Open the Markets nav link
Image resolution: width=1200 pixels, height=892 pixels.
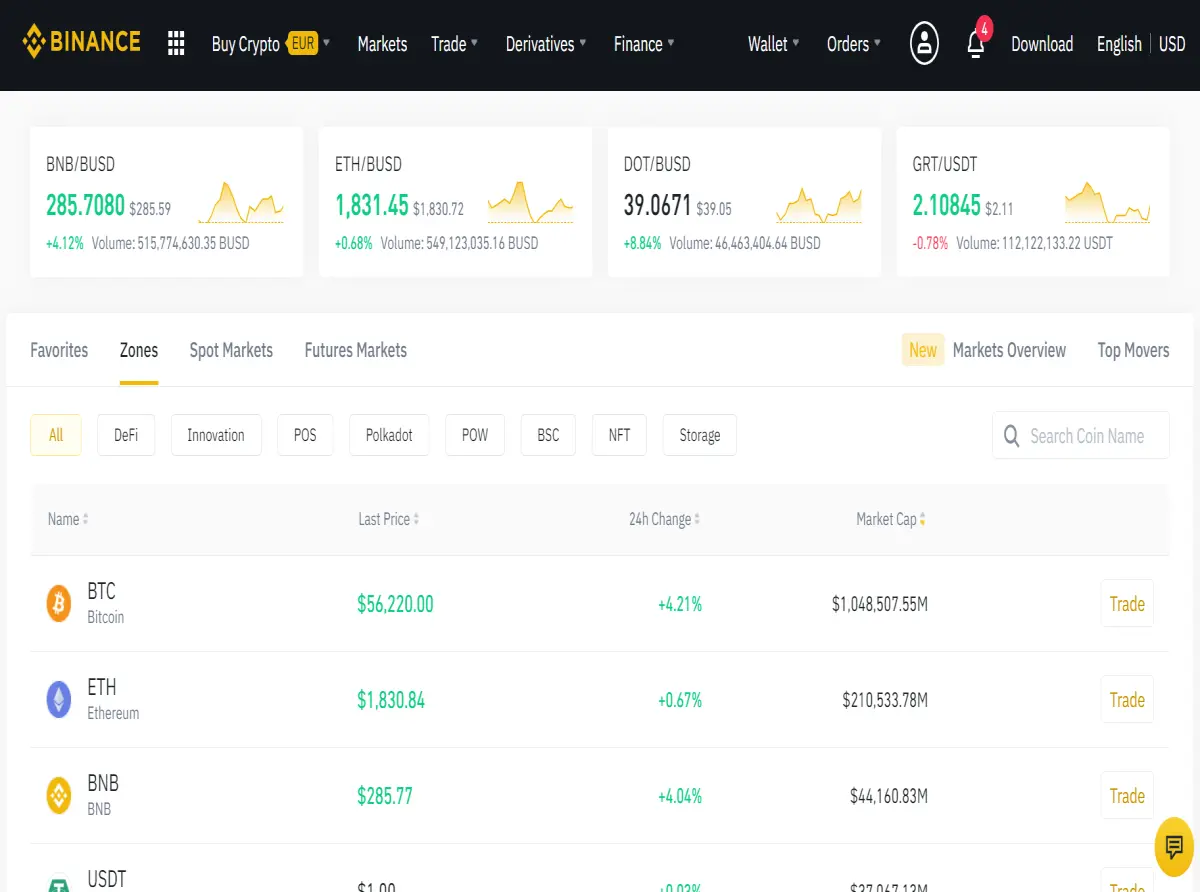(x=382, y=44)
